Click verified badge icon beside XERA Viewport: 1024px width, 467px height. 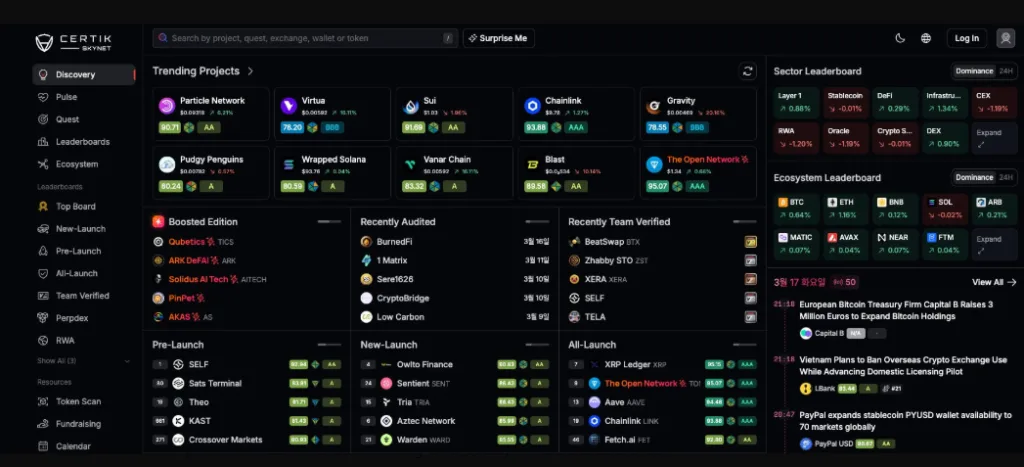click(751, 279)
